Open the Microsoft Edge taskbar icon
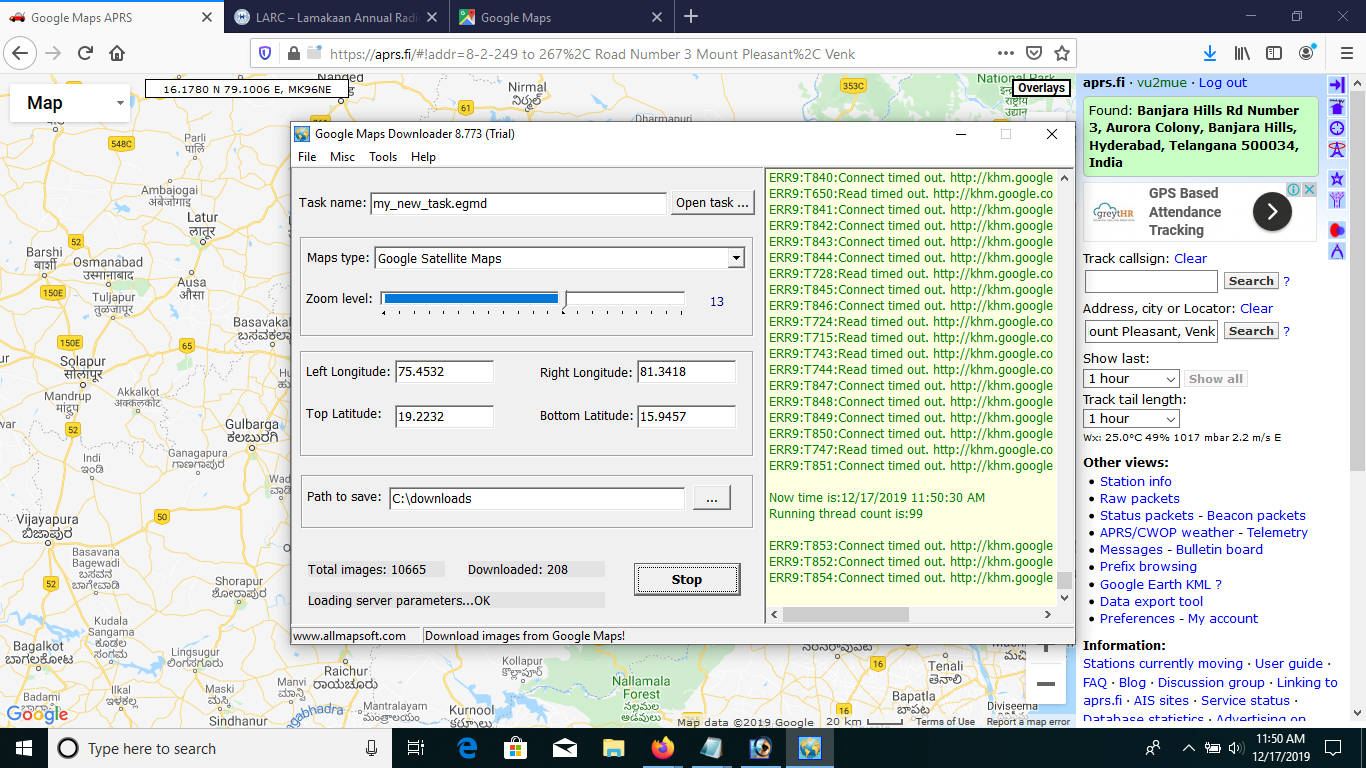This screenshot has height=768, width=1366. click(467, 748)
